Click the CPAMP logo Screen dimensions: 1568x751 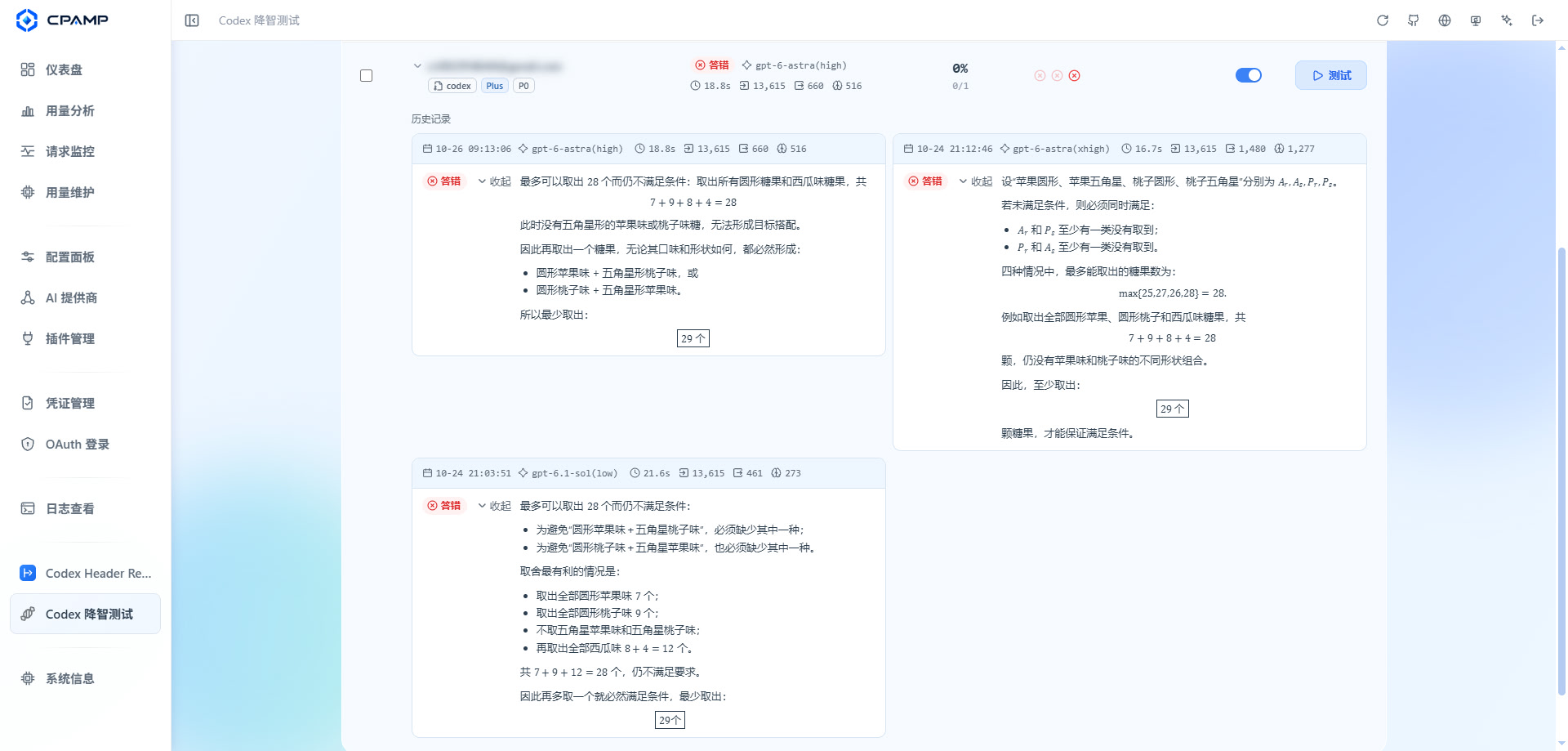pos(62,20)
